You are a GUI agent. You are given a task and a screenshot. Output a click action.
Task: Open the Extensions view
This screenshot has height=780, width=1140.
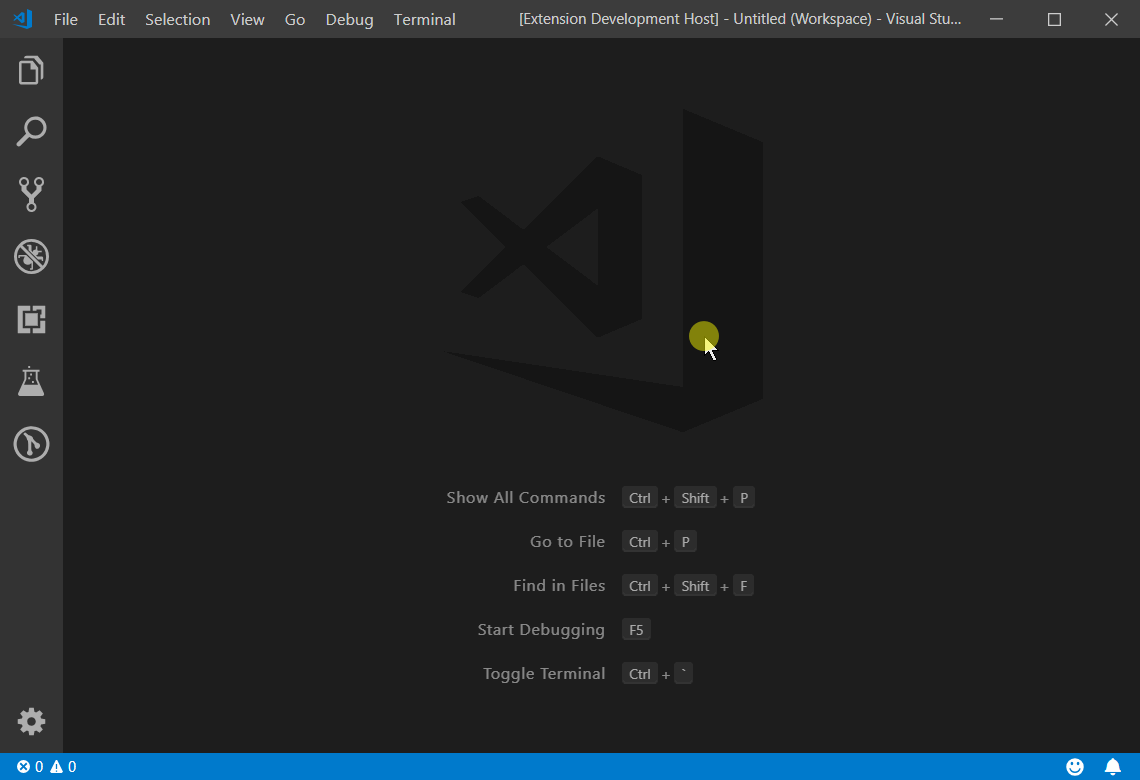click(31, 319)
